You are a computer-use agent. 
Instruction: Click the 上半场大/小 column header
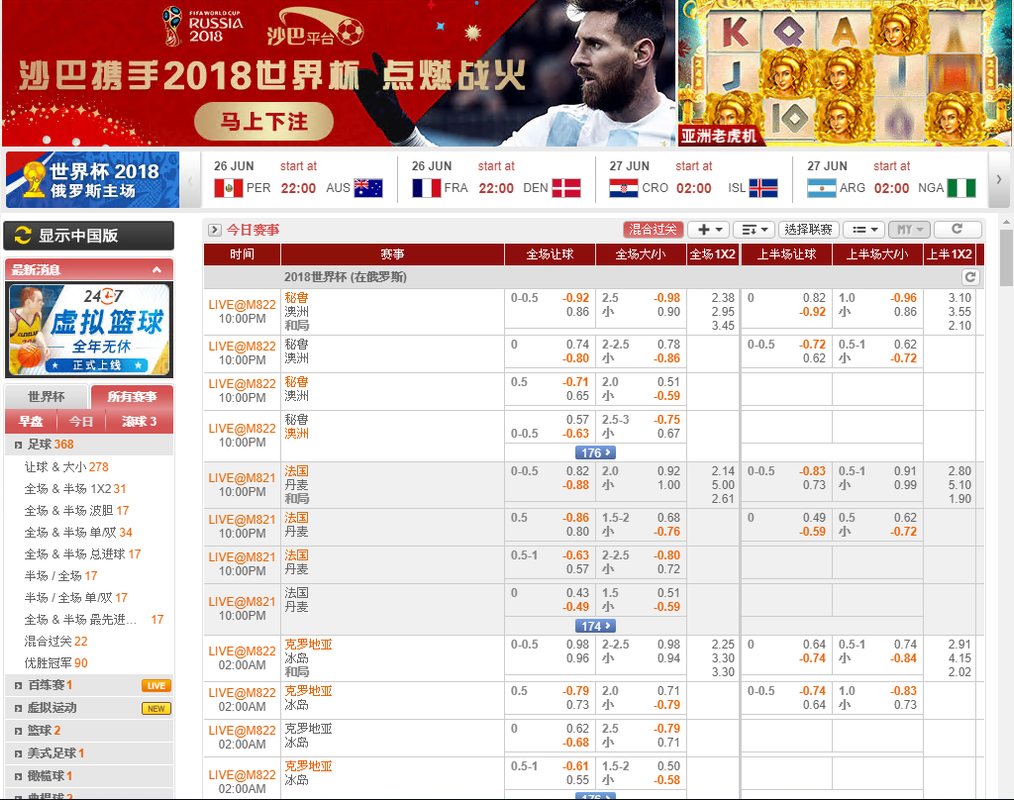[878, 254]
